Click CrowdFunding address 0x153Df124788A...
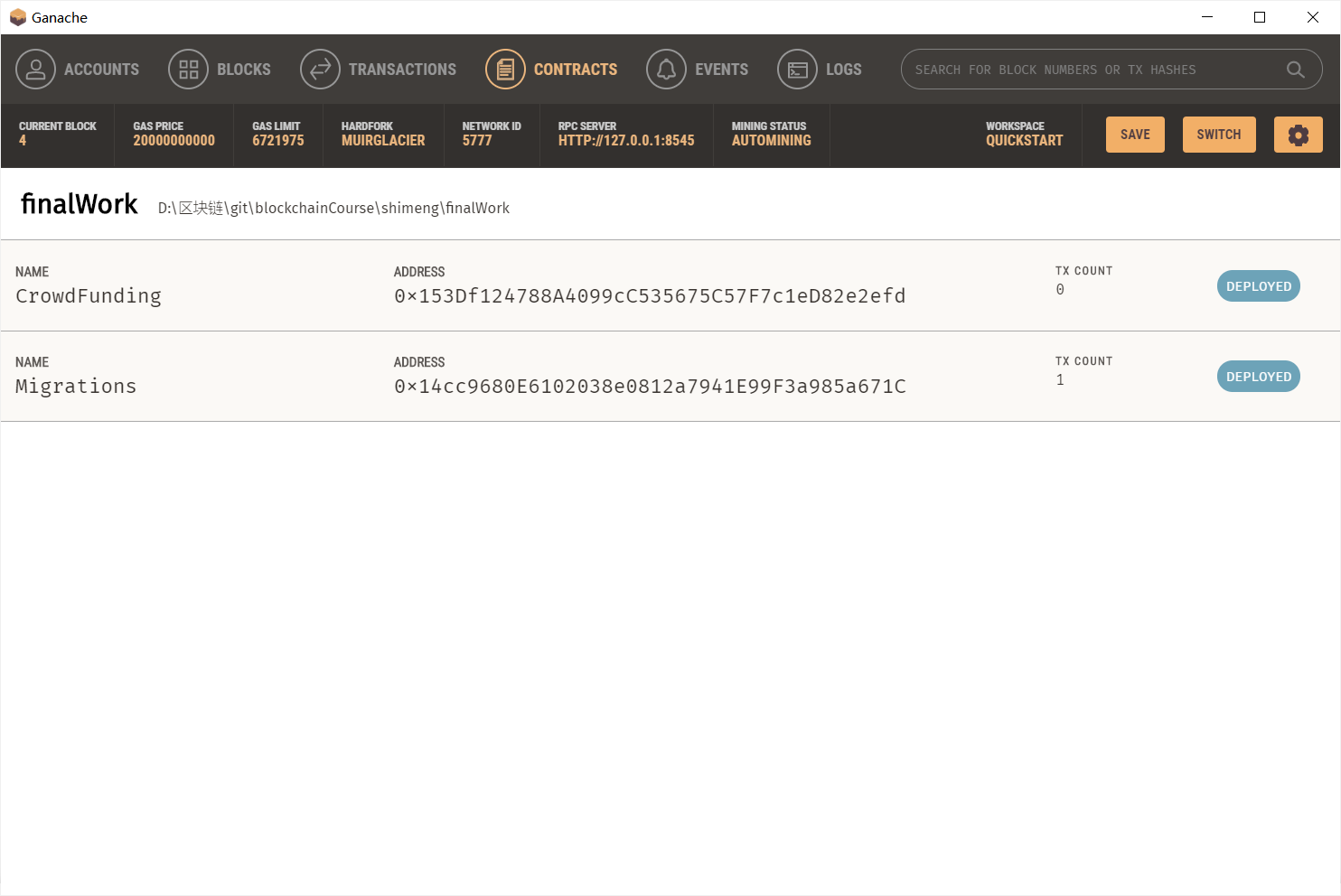The image size is (1341, 896). tap(650, 296)
